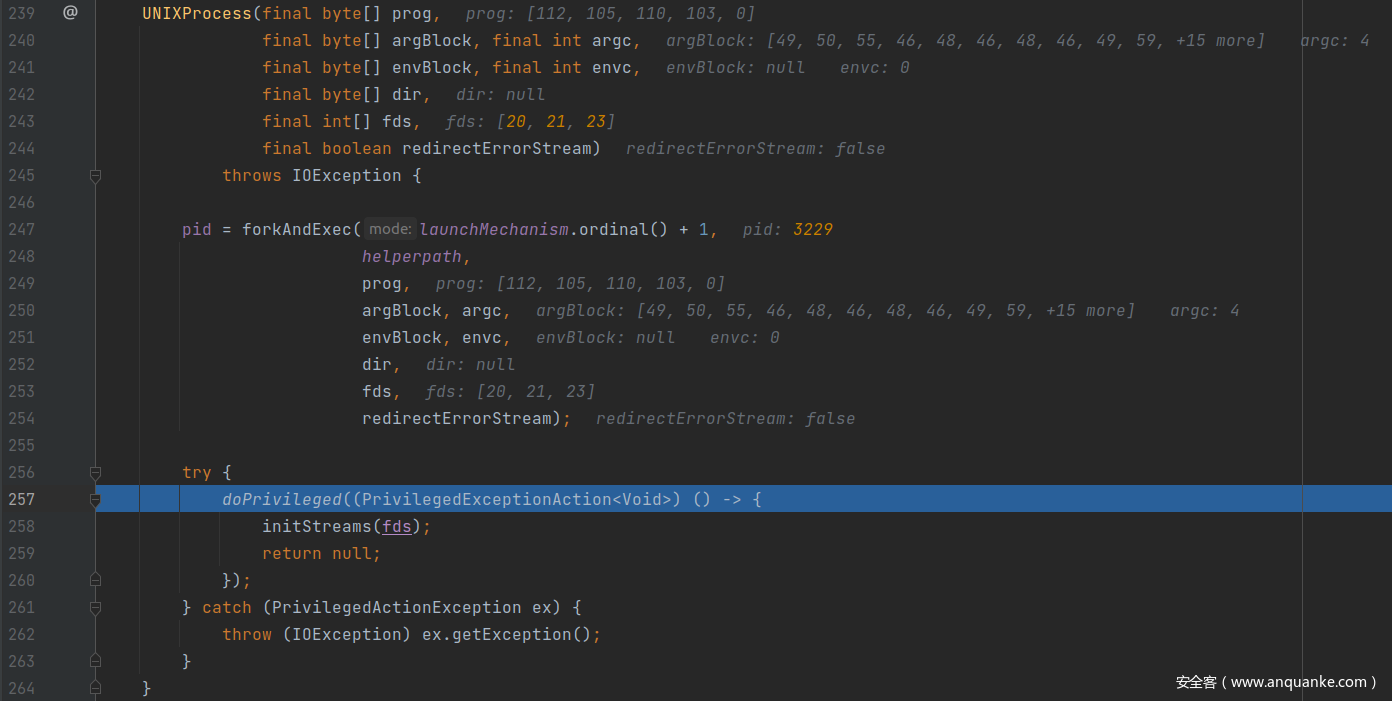Click 'argc: 4' hint on line 250

click(1205, 311)
